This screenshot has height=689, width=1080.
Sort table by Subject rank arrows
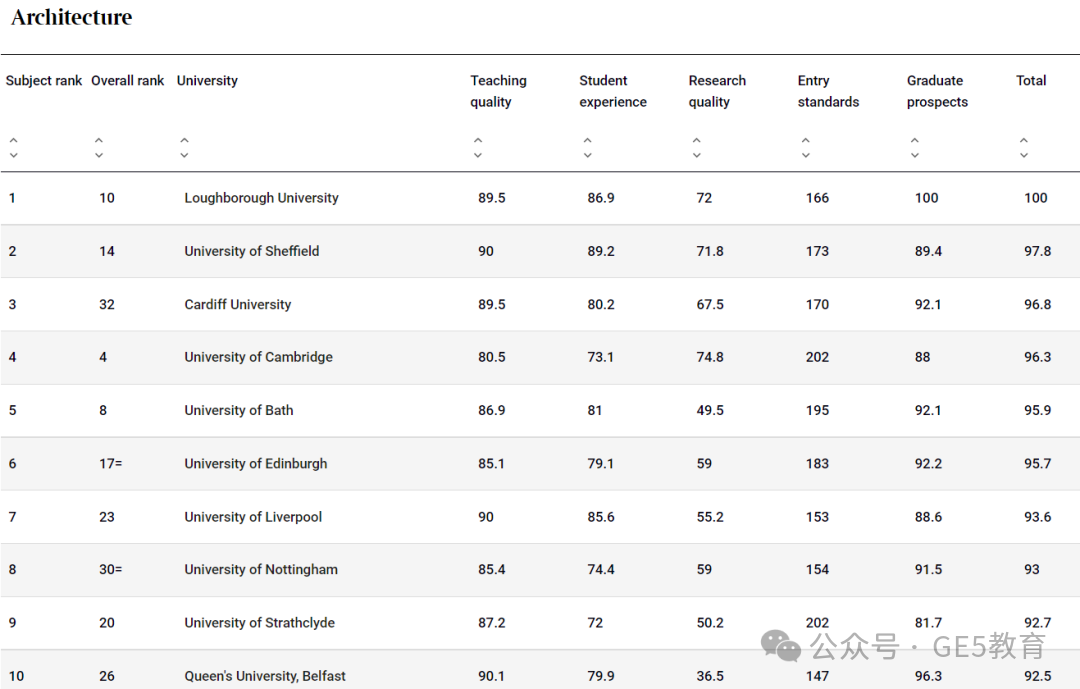click(x=13, y=147)
